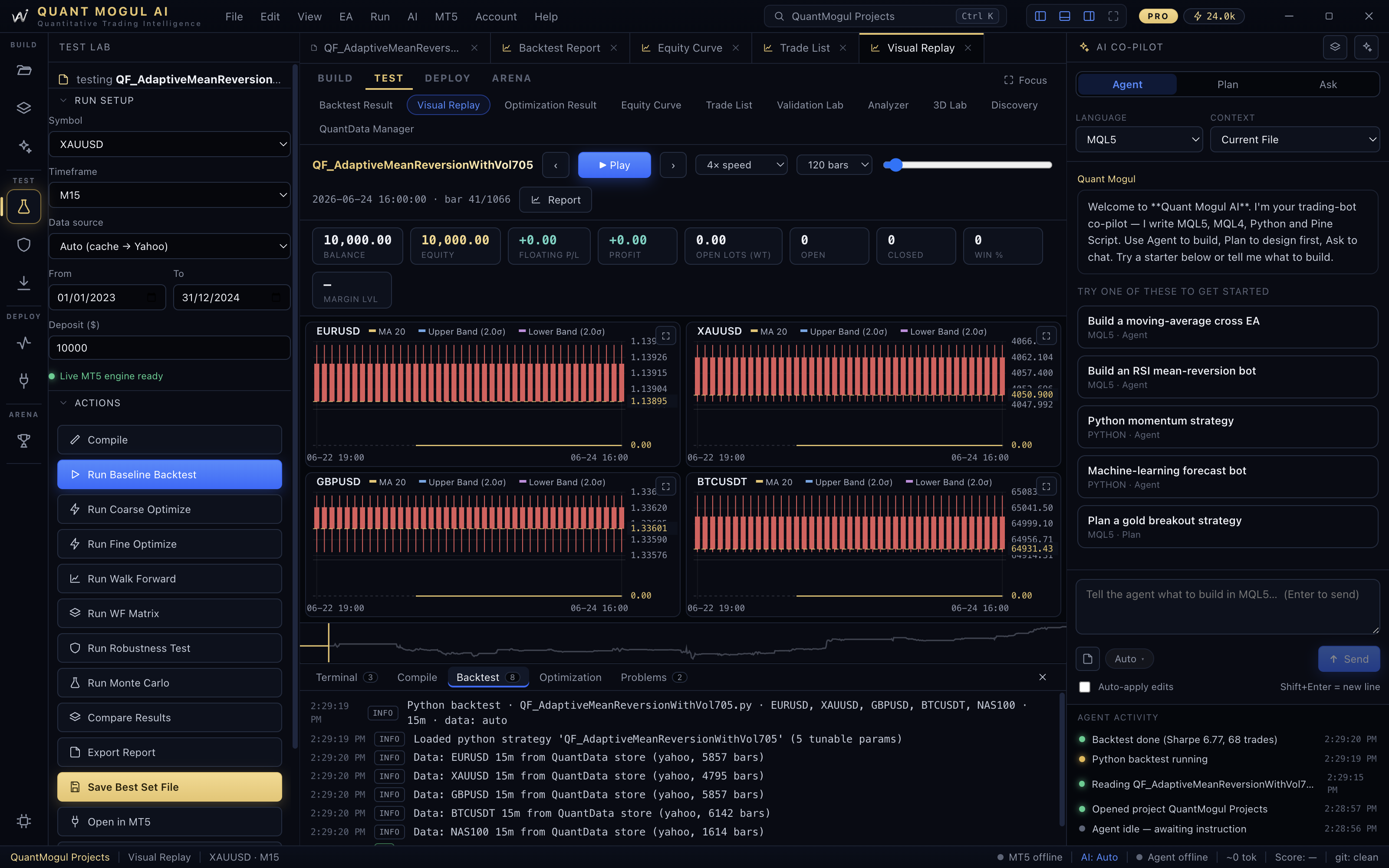The width and height of the screenshot is (1389, 868).
Task: Click the download icon in sidebar
Action: point(23,283)
